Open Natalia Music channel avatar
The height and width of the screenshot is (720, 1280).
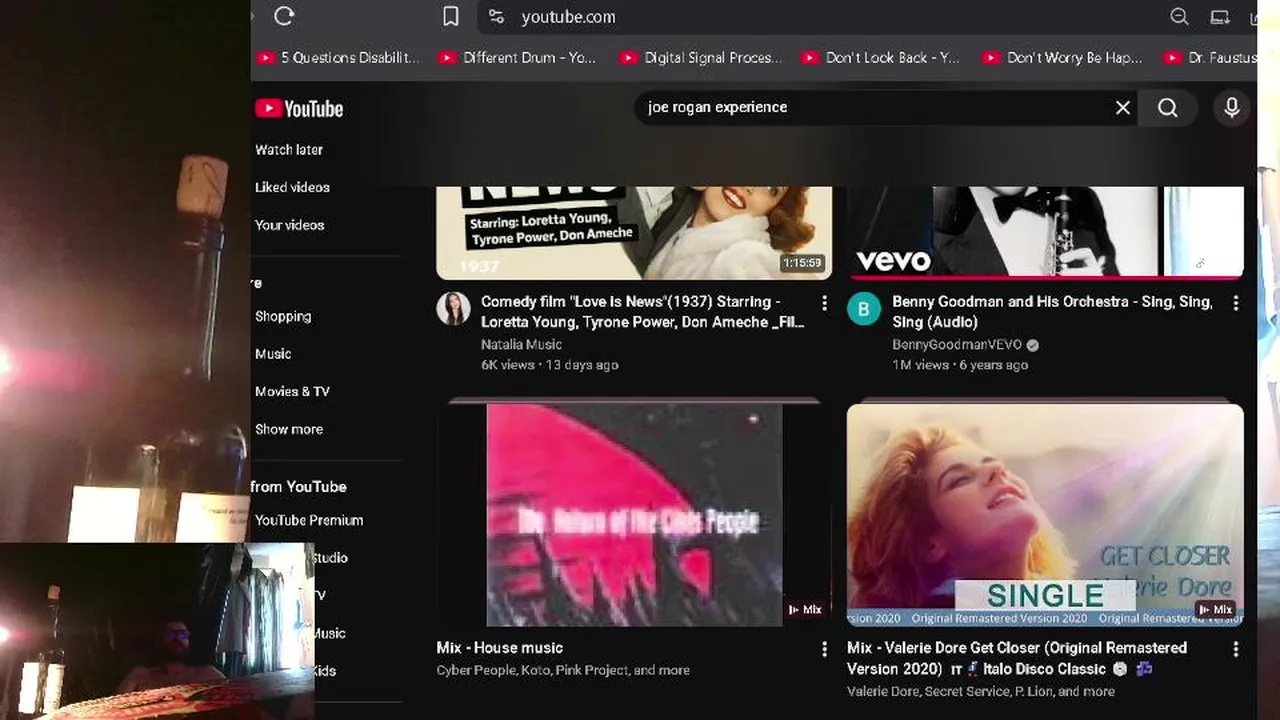[453, 309]
